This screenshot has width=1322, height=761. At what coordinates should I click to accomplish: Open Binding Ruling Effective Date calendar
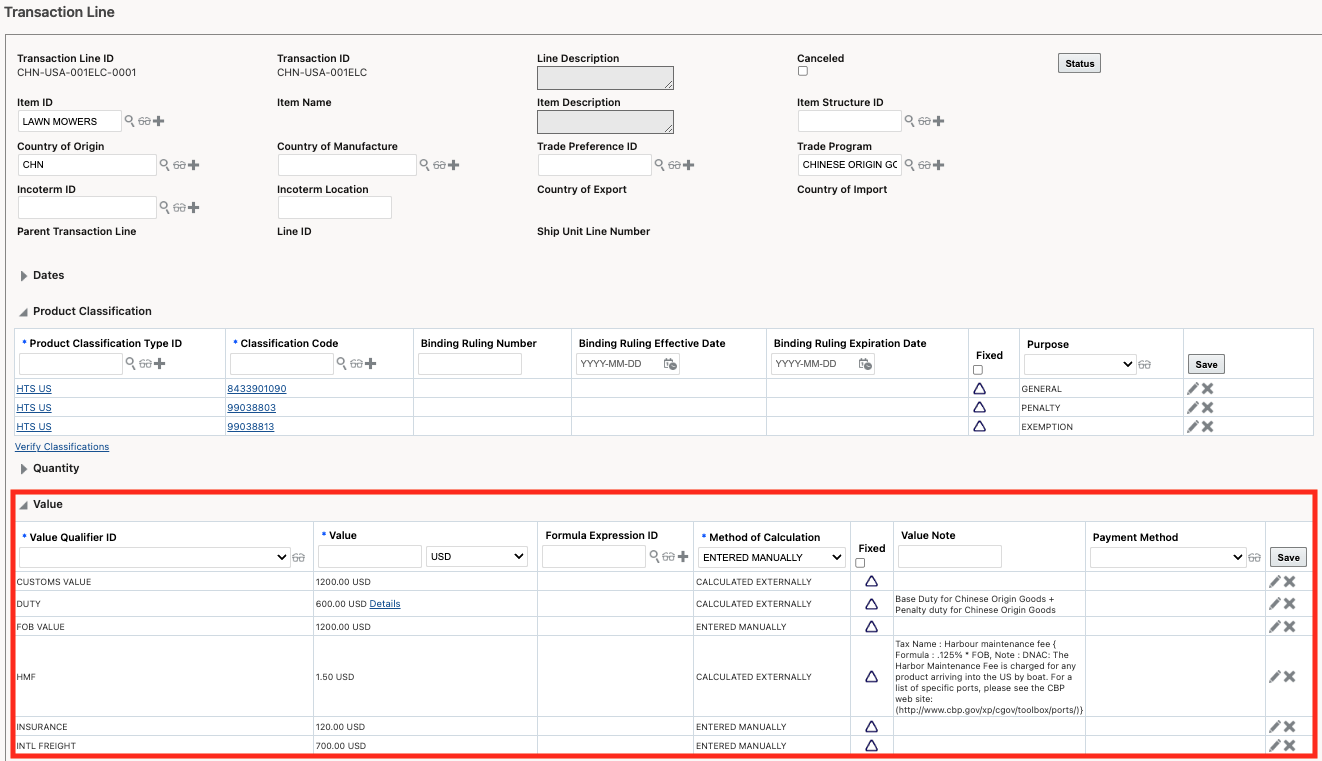671,364
